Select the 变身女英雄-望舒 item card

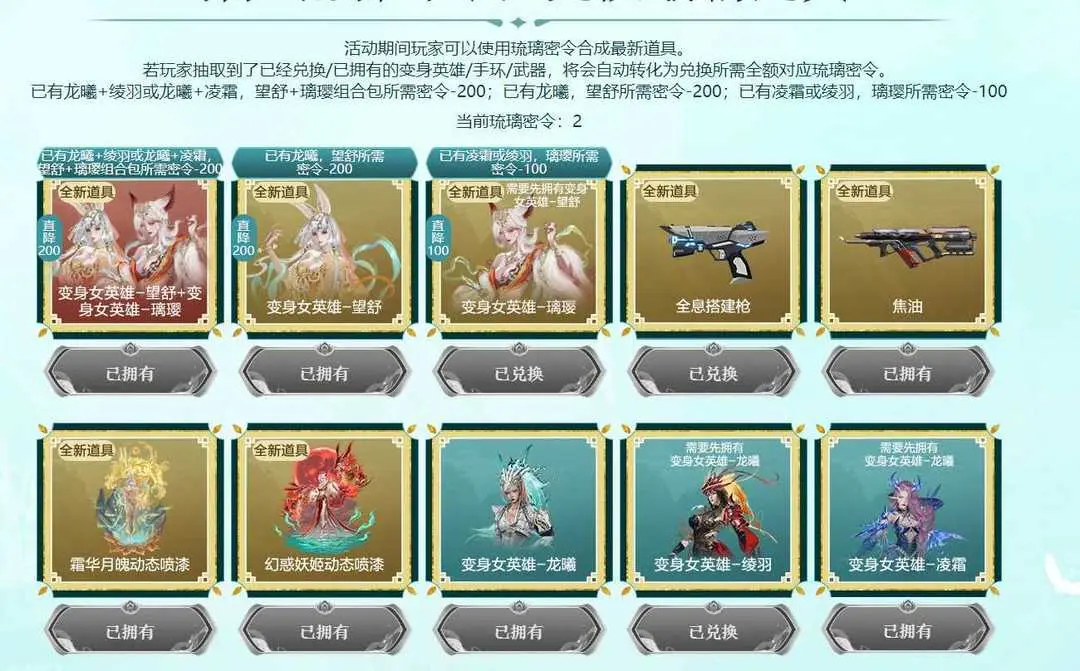pyautogui.click(x=324, y=253)
